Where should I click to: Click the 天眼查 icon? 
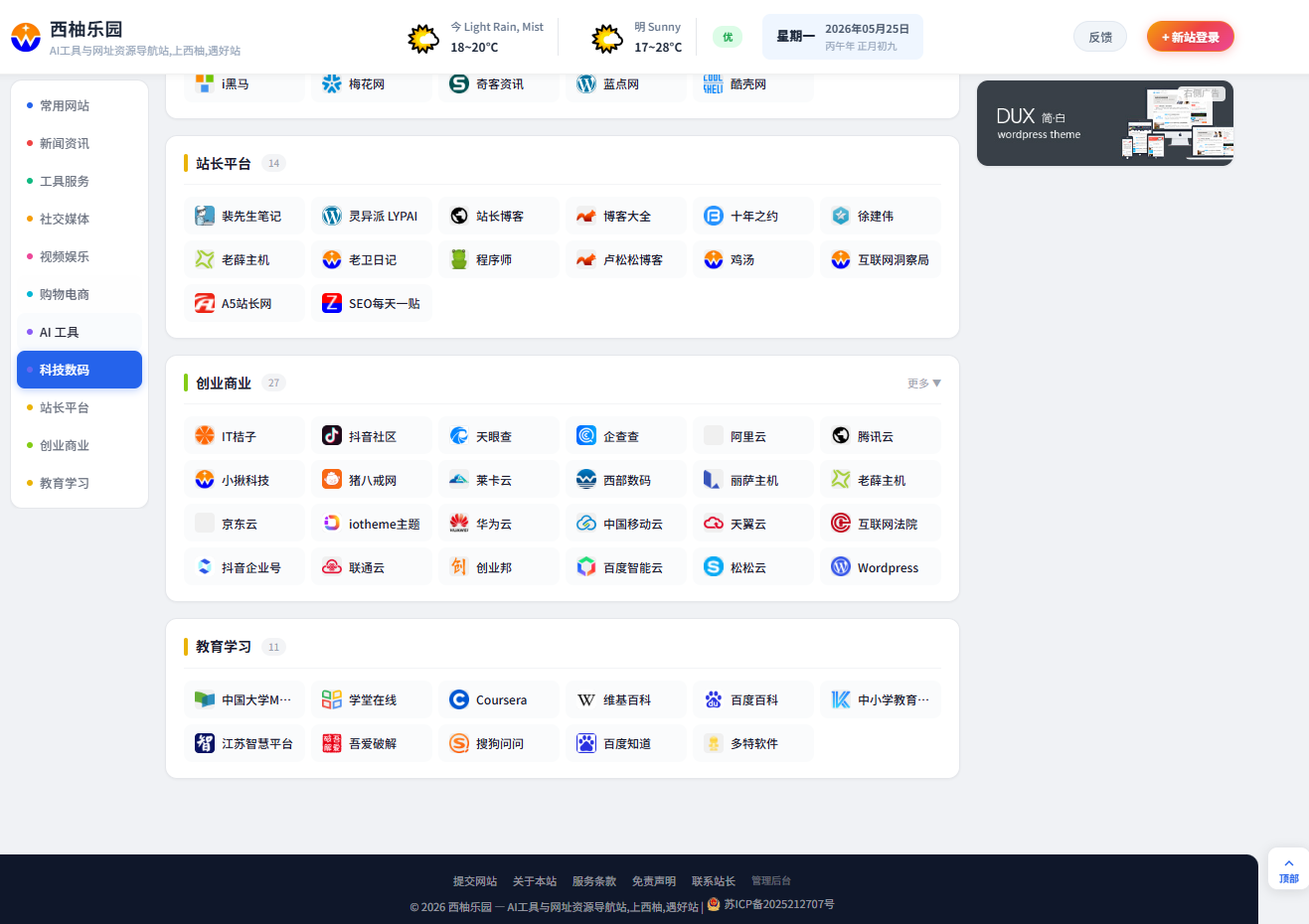click(x=459, y=435)
